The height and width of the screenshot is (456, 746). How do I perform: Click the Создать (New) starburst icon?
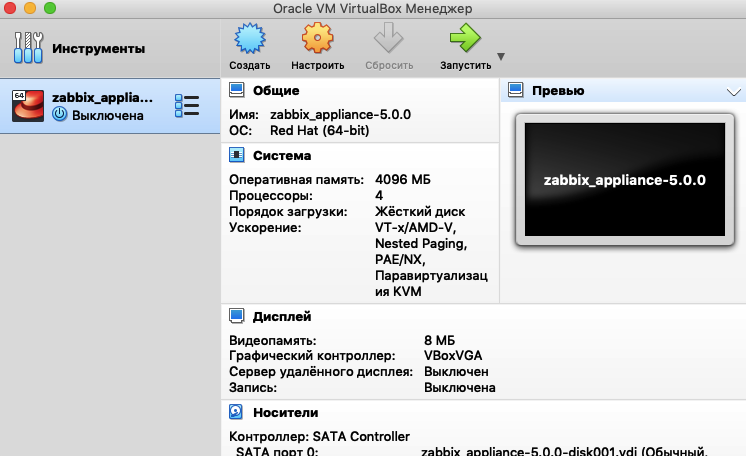[250, 38]
